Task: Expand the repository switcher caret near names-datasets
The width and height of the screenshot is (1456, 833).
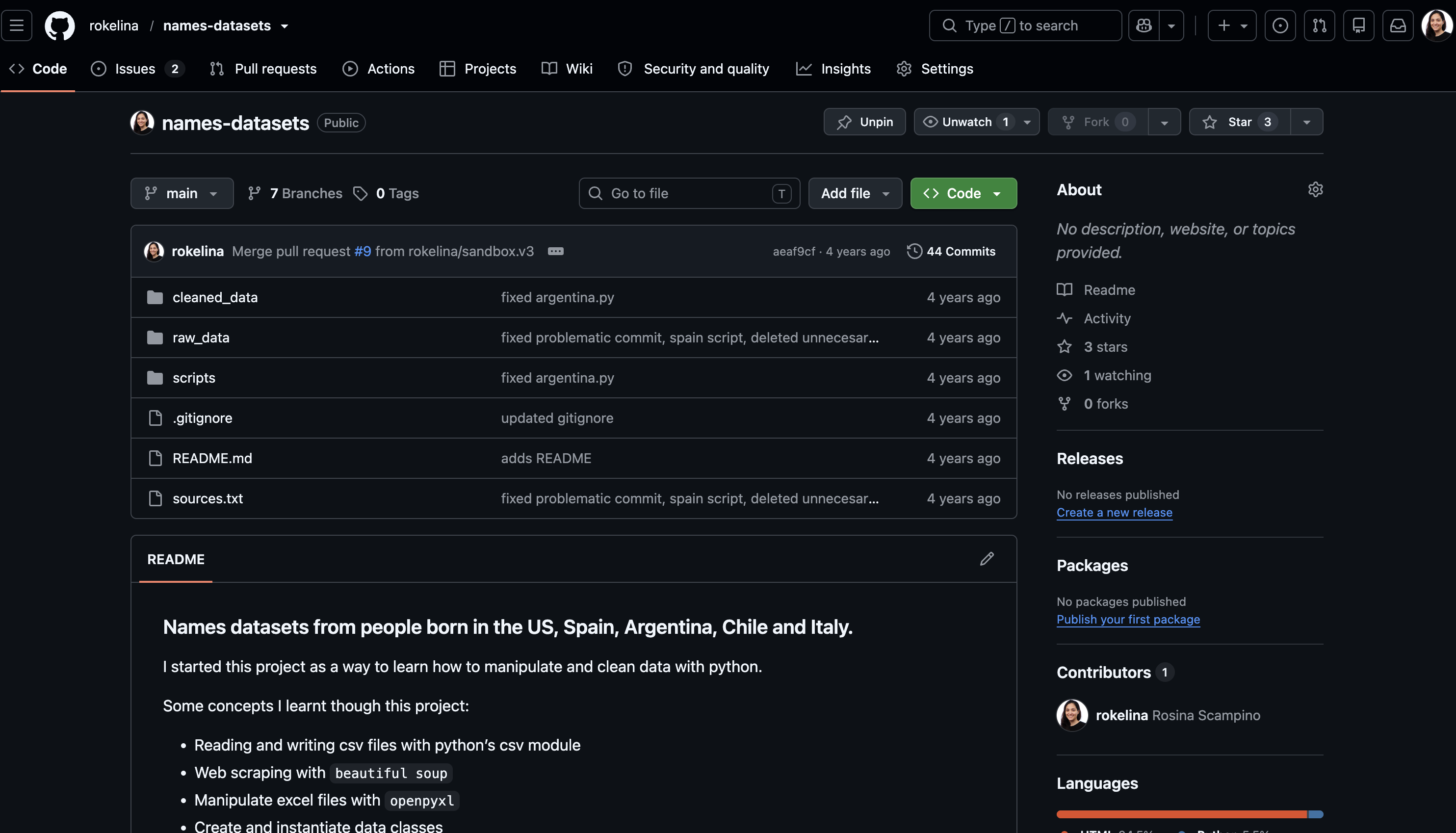Action: (285, 26)
